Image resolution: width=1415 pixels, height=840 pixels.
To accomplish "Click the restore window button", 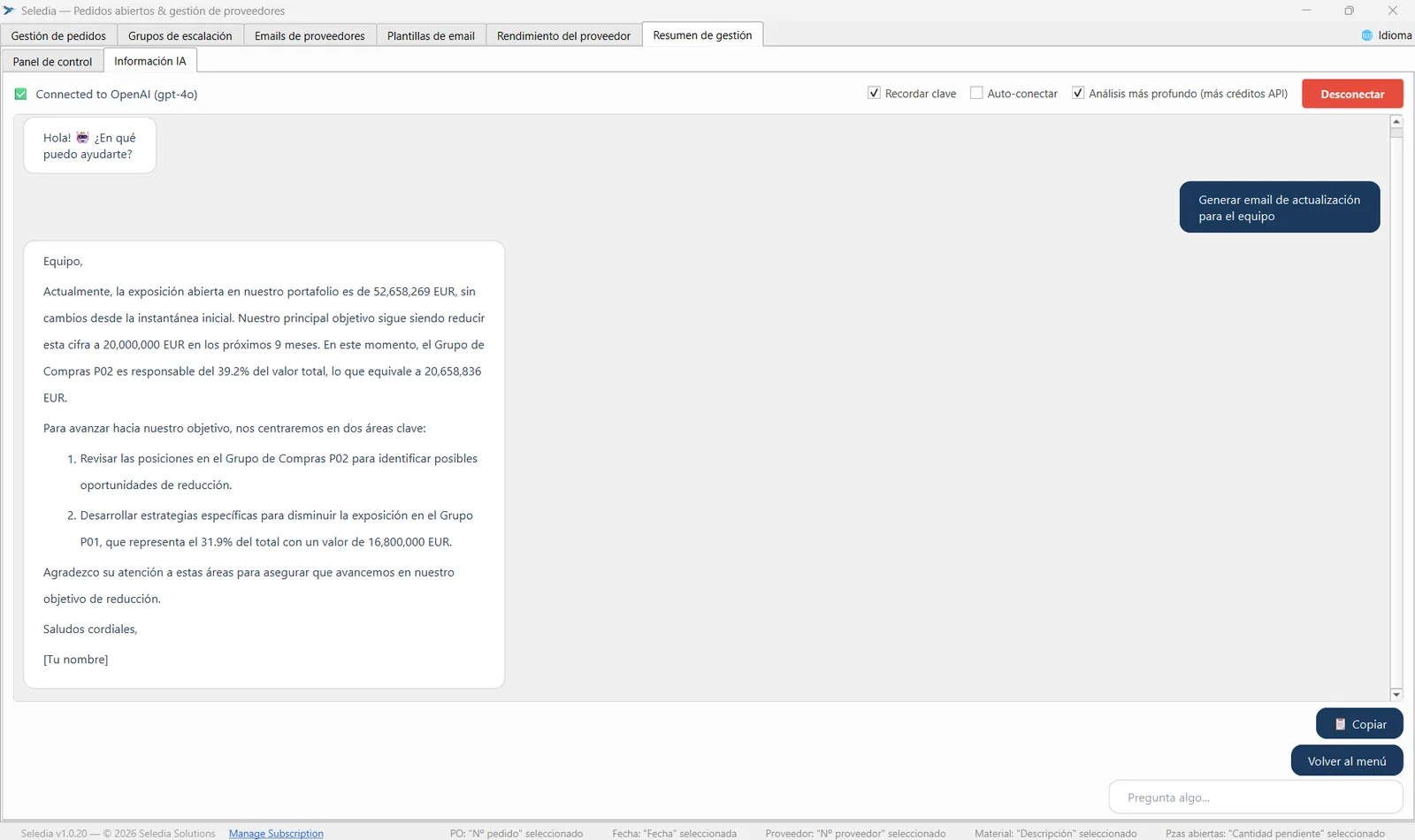I will [x=1349, y=11].
